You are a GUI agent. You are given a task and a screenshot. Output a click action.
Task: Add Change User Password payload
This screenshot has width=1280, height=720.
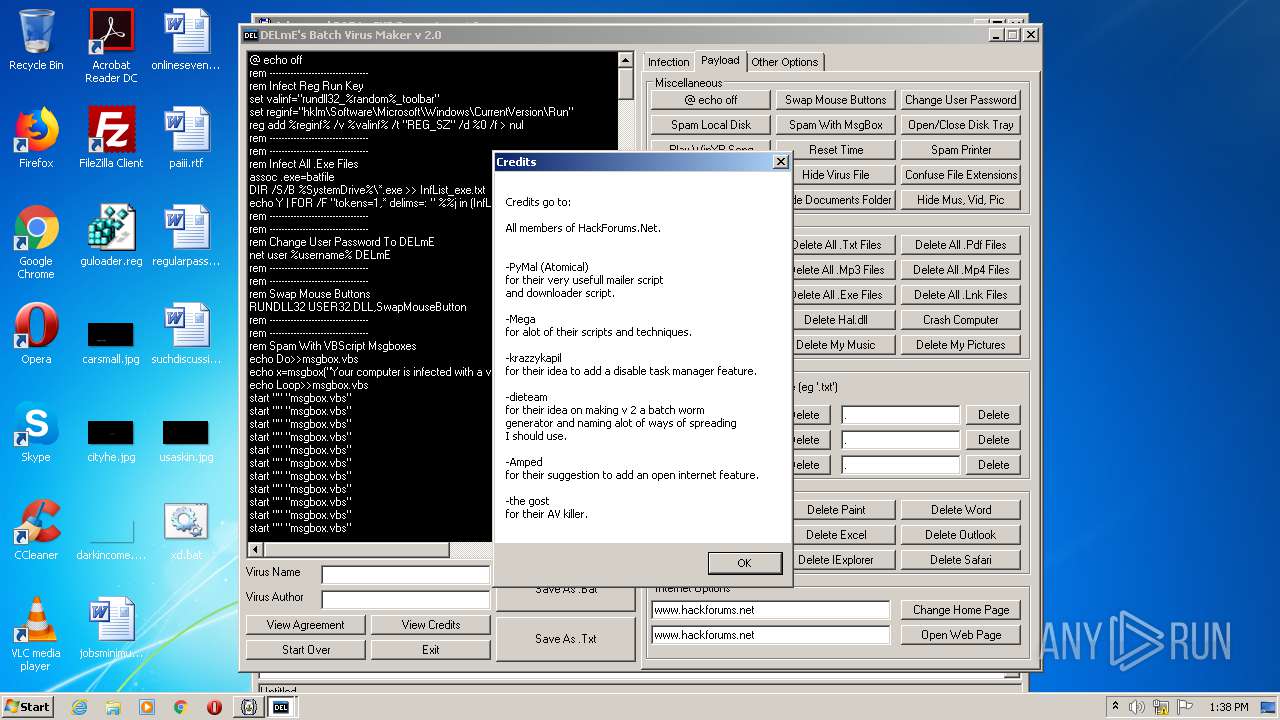click(961, 100)
